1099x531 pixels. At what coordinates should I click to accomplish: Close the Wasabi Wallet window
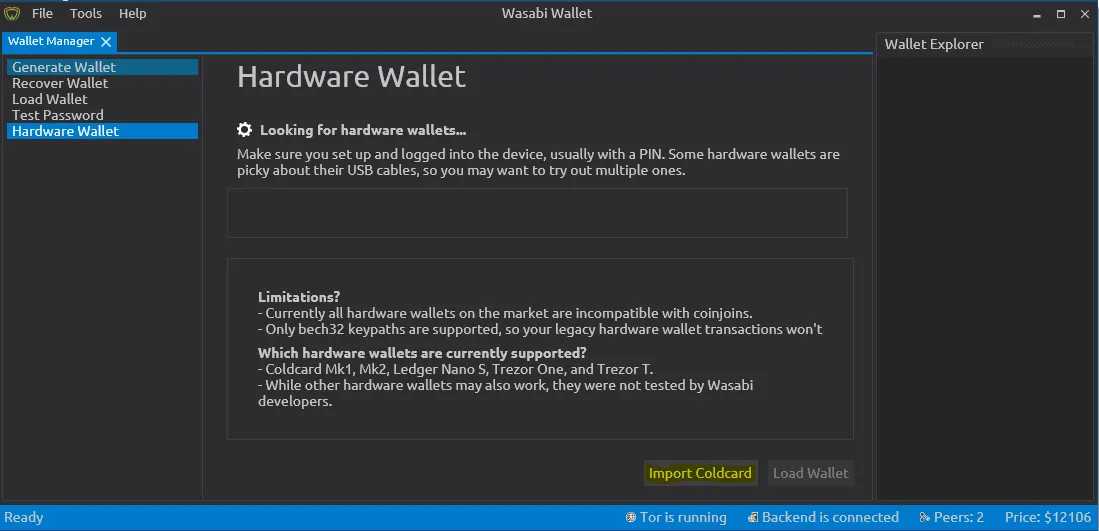click(x=1084, y=14)
